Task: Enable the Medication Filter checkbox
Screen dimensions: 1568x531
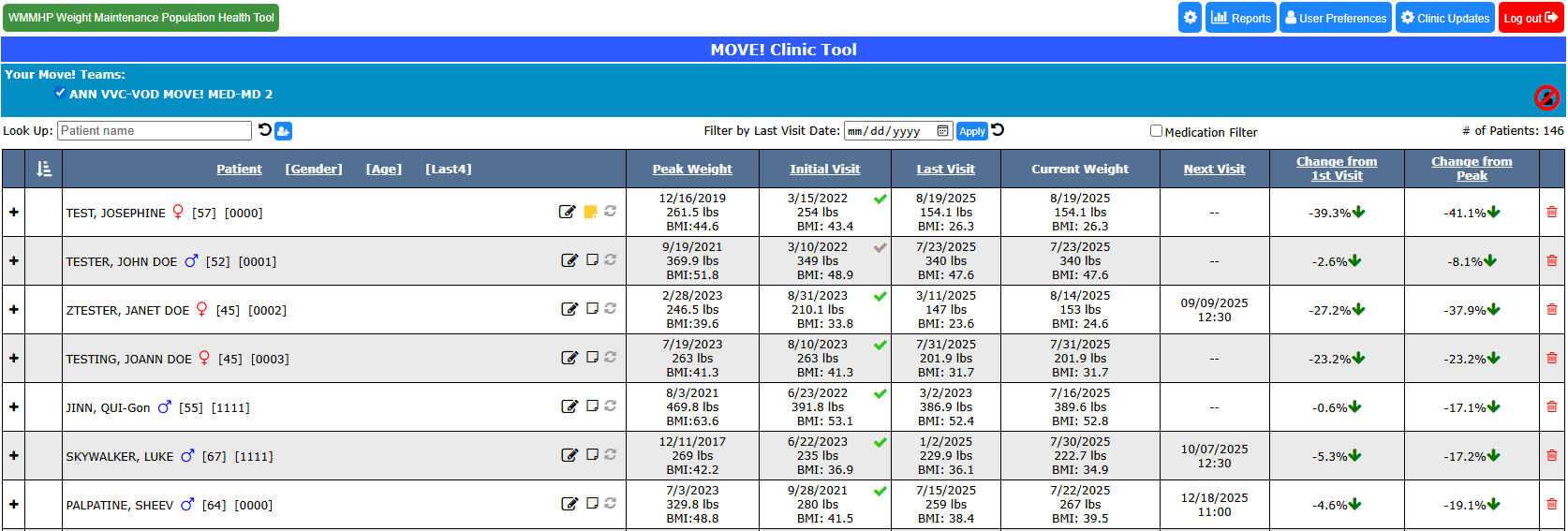Action: [x=1156, y=131]
